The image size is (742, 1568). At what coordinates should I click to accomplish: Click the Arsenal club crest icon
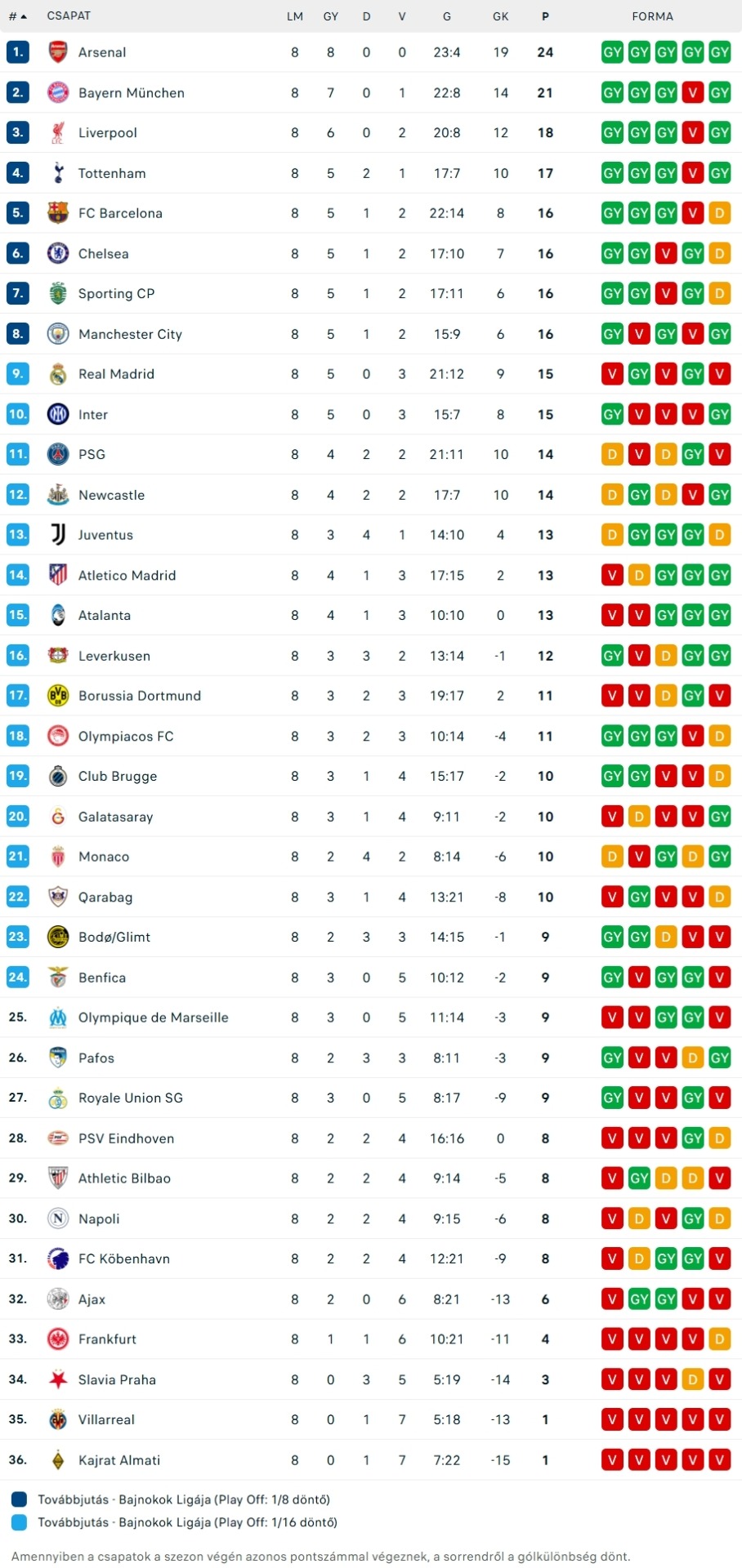pyautogui.click(x=58, y=52)
